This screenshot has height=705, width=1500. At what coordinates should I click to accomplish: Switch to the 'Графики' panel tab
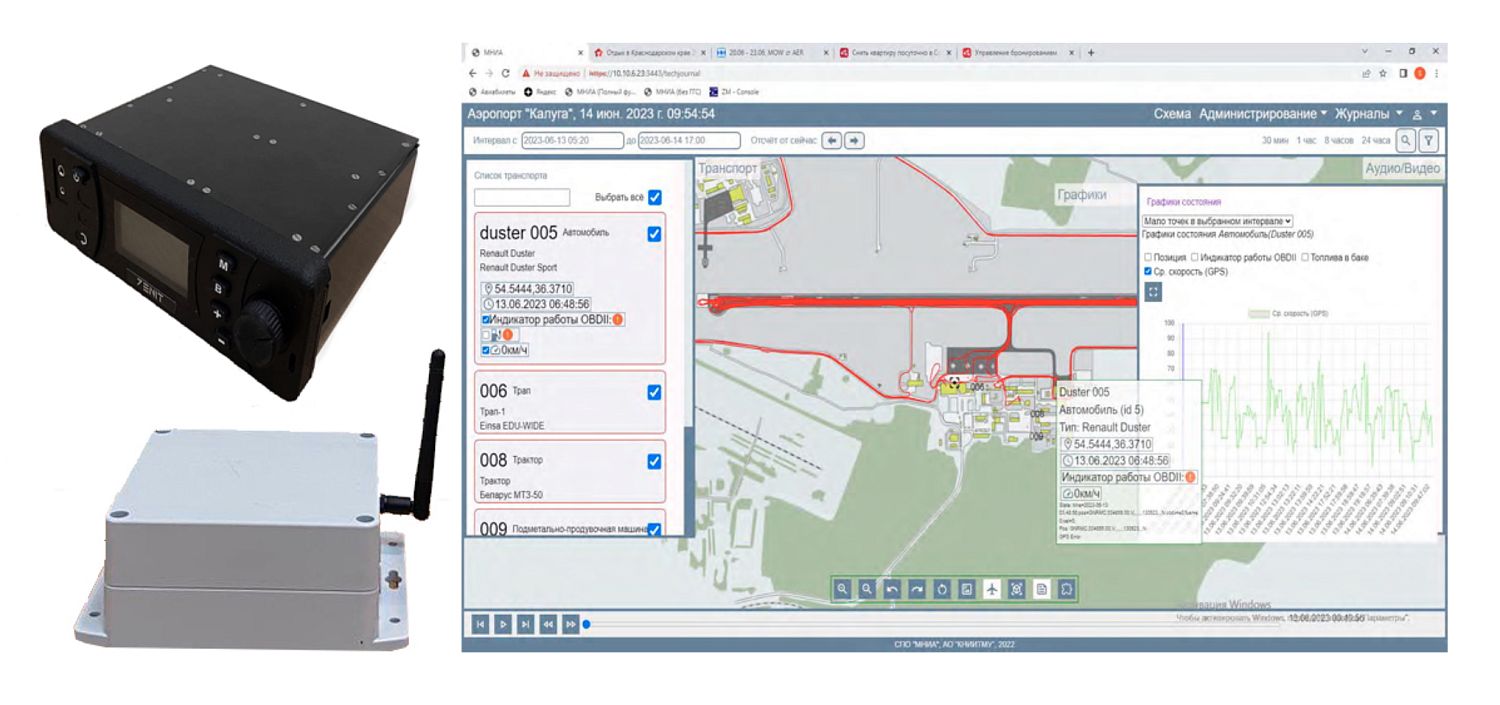tap(1082, 195)
